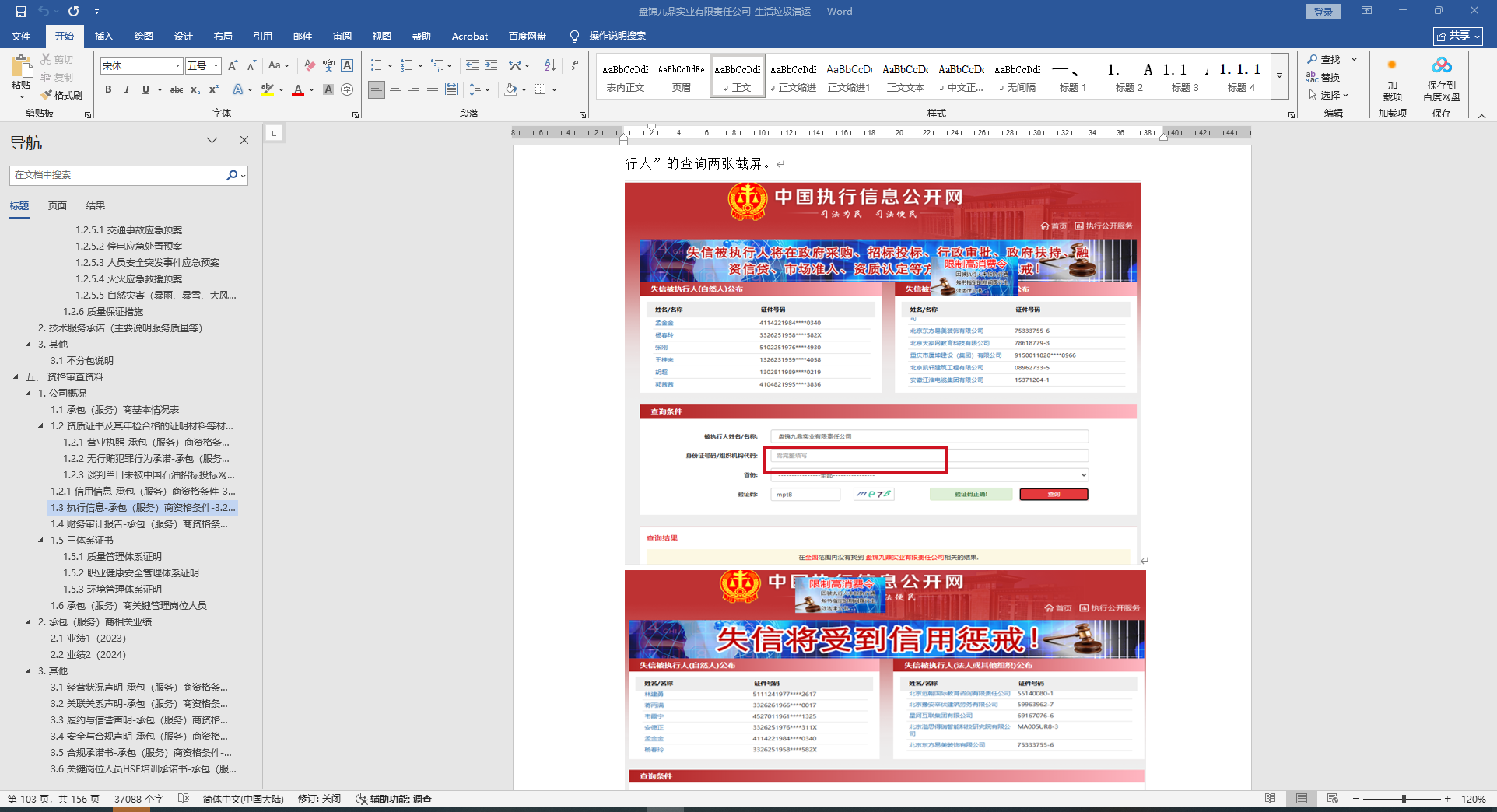Click the 共享 (Share) button
This screenshot has width=1497, height=812.
point(1458,36)
